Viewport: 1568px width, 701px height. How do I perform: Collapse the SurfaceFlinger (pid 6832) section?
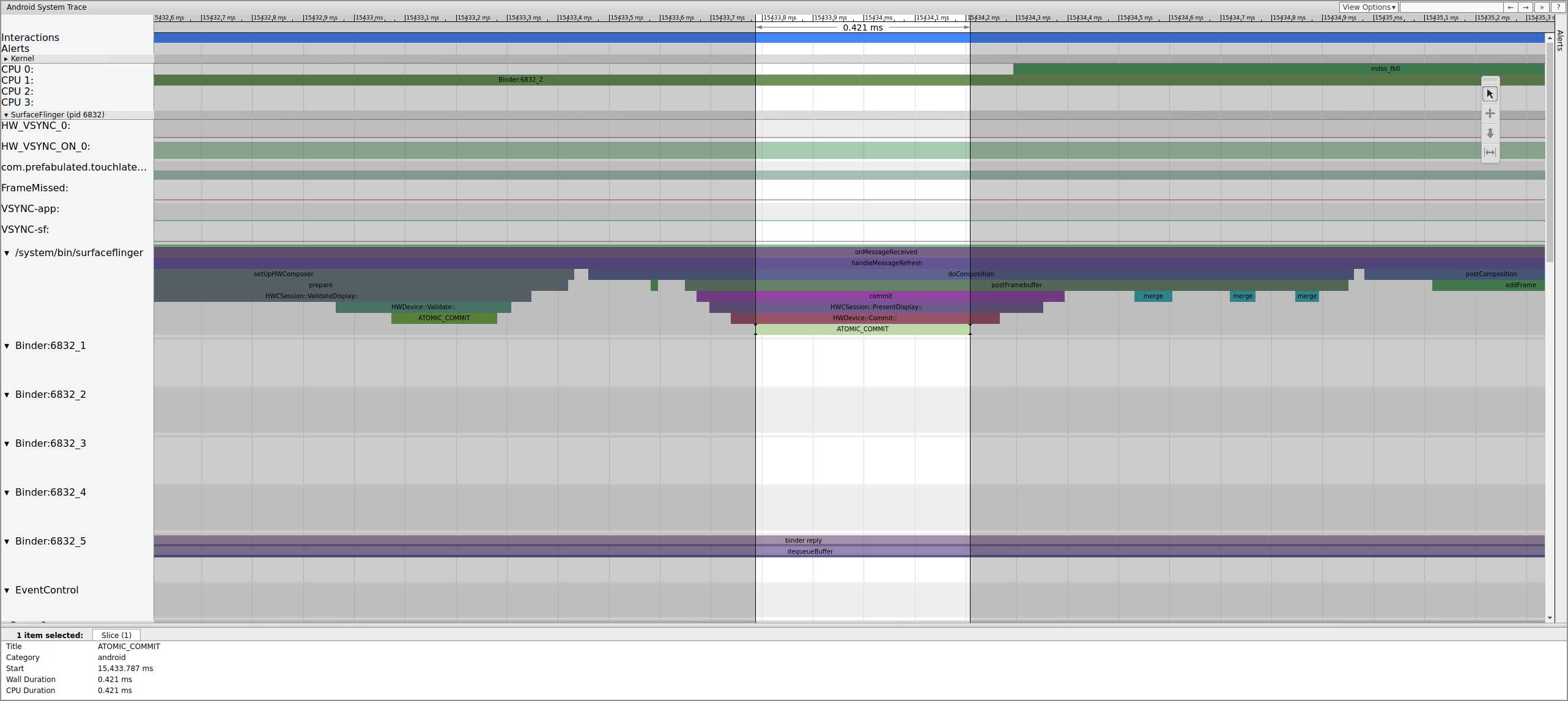coord(7,114)
